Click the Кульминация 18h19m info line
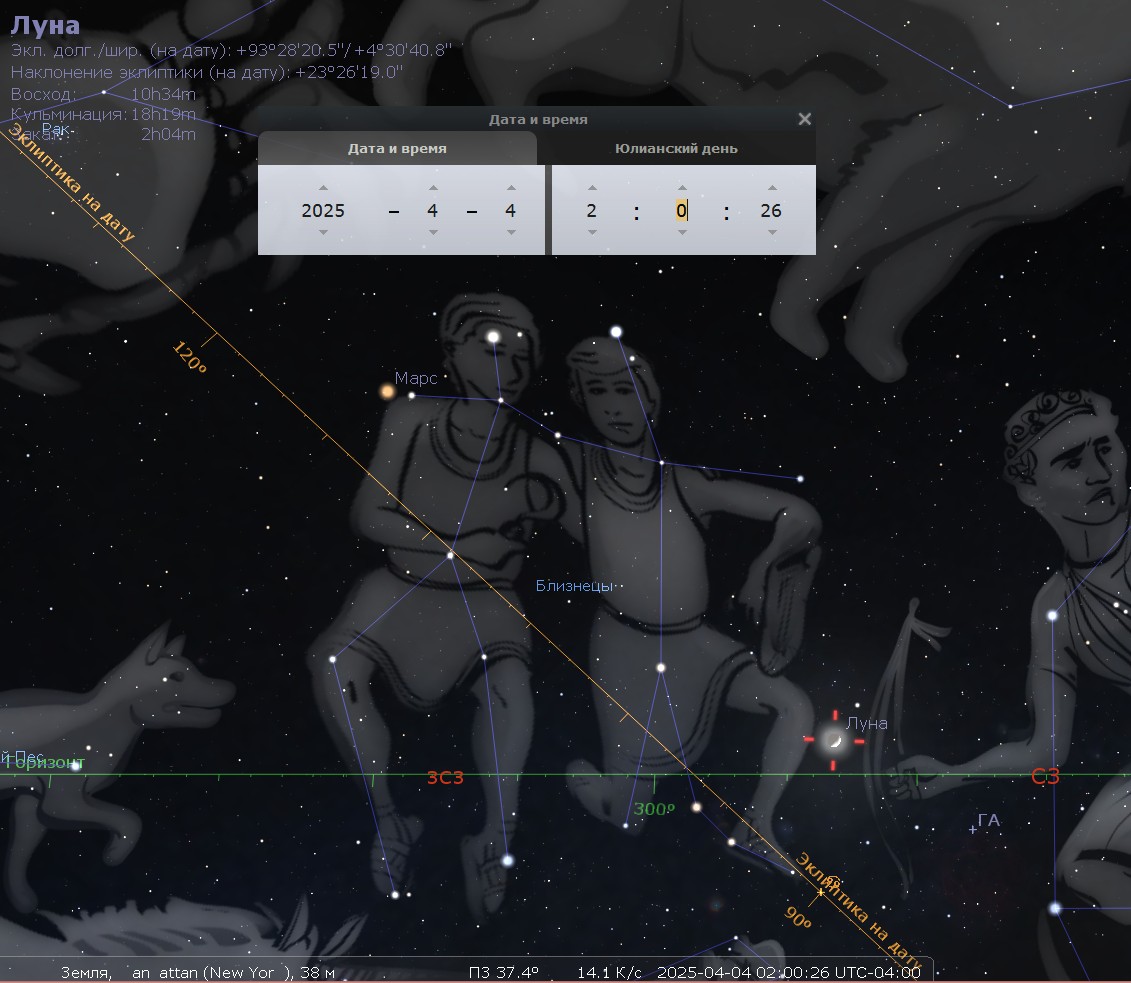 [103, 114]
